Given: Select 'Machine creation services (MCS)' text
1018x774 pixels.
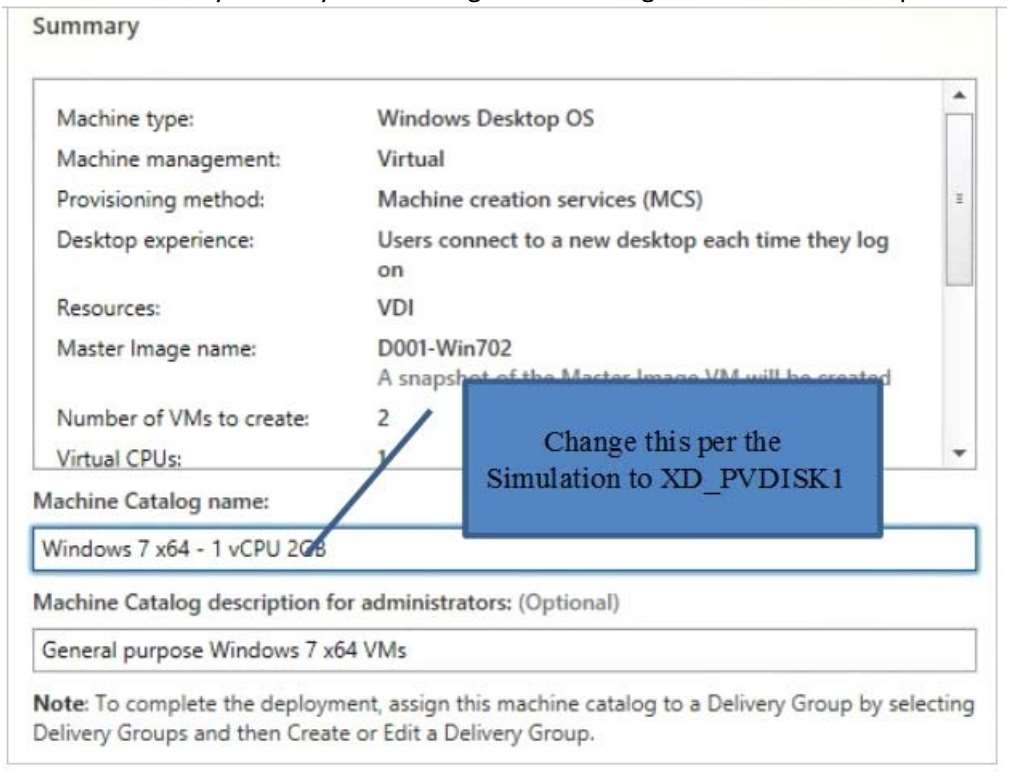Looking at the screenshot, I should [540, 199].
